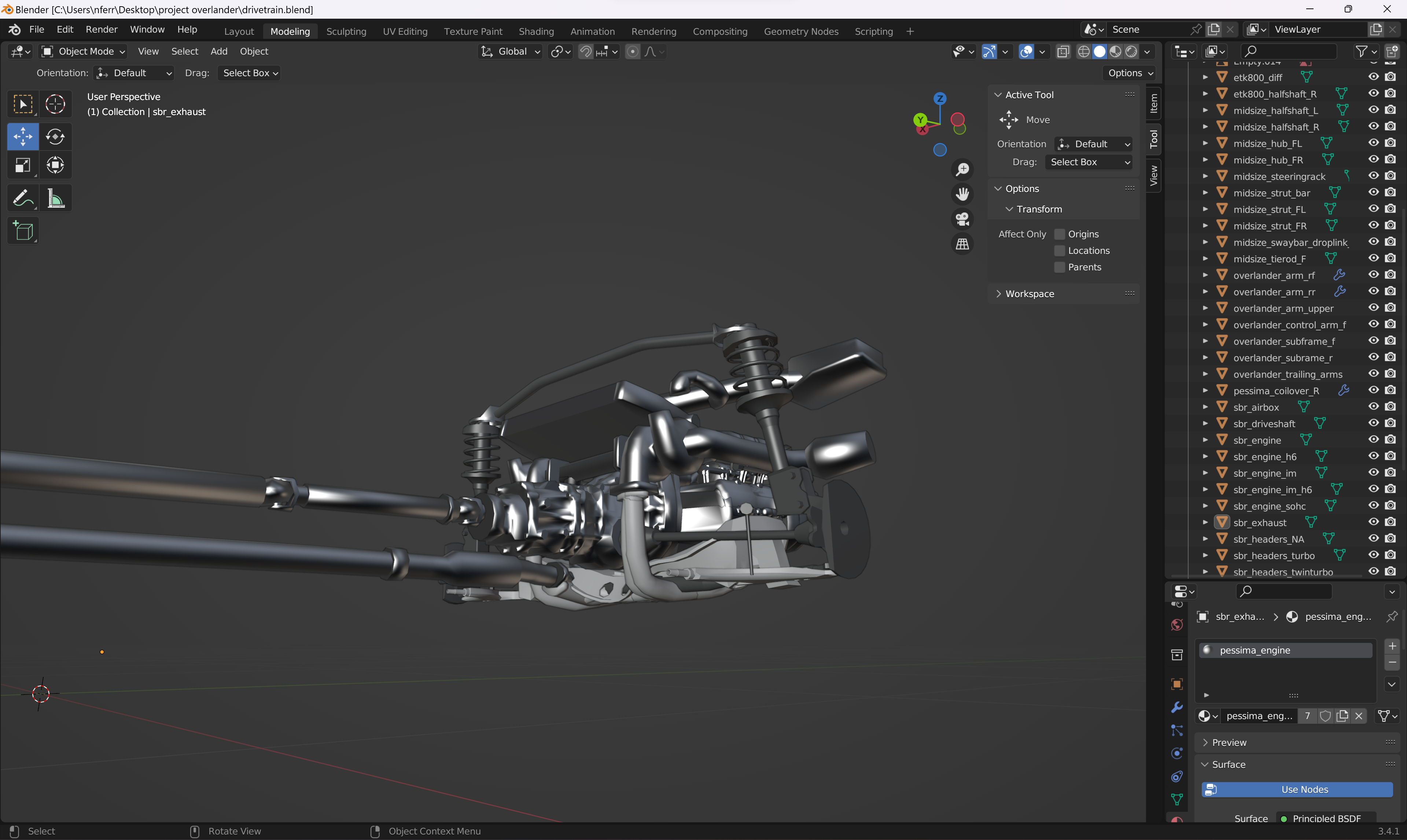Check the Parents option
1407x840 pixels.
pyautogui.click(x=1059, y=267)
